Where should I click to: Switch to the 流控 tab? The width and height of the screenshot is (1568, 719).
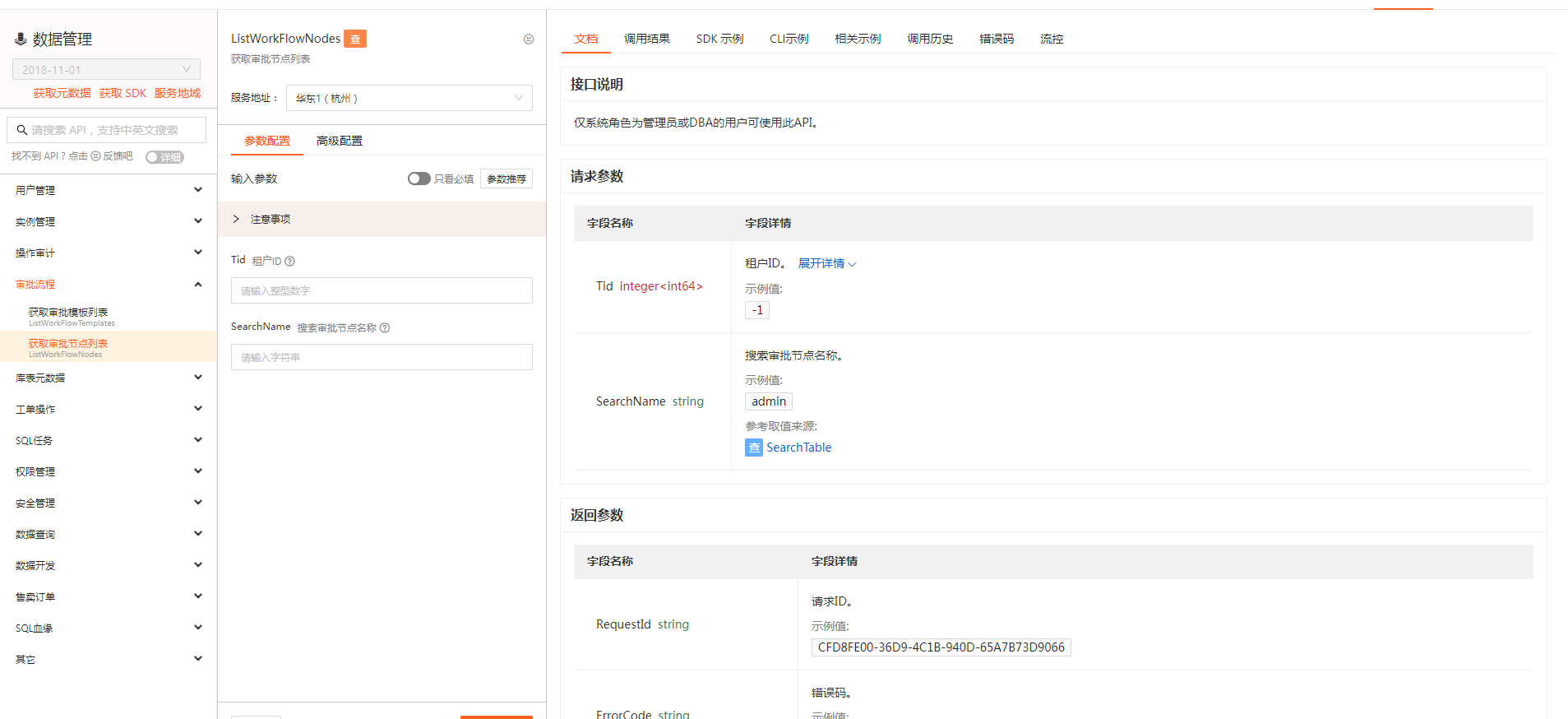point(1052,39)
